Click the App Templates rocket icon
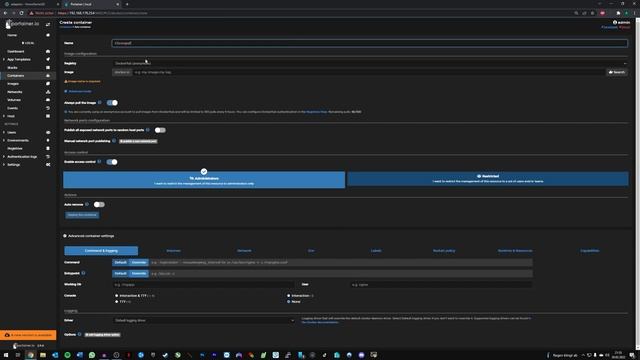Viewport: 640px width, 360px height. coord(48,60)
